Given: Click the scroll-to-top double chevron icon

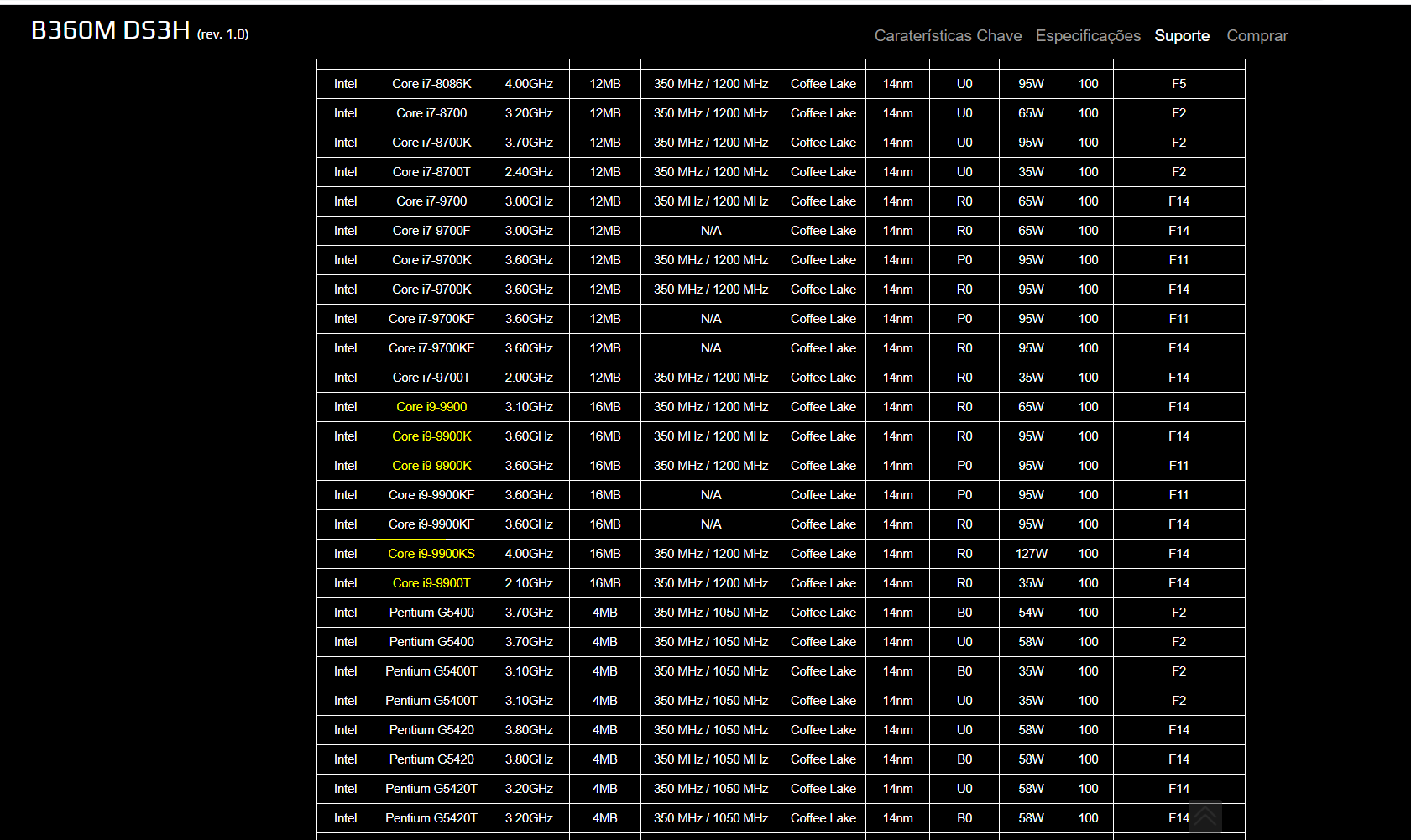Looking at the screenshot, I should tap(1205, 817).
